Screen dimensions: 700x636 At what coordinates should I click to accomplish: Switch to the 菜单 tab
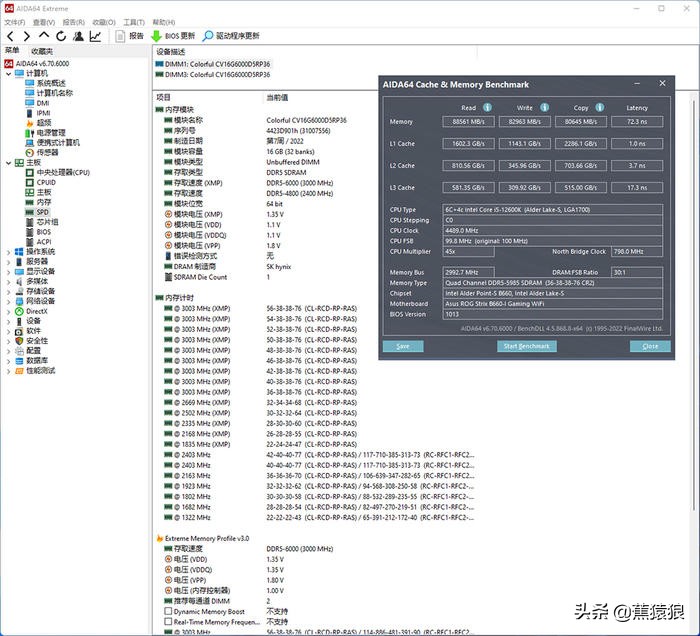click(x=12, y=50)
